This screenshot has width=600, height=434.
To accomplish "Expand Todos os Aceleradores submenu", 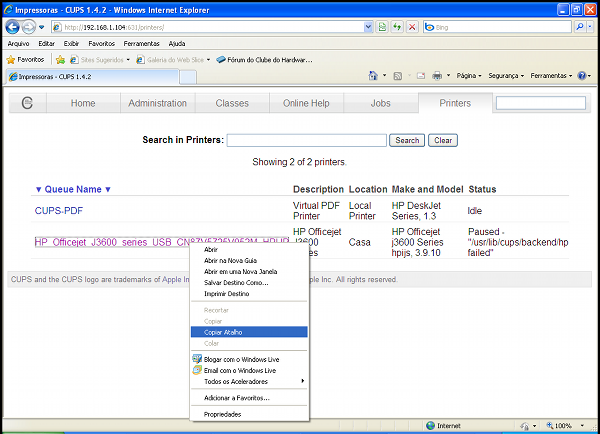I will (x=249, y=382).
